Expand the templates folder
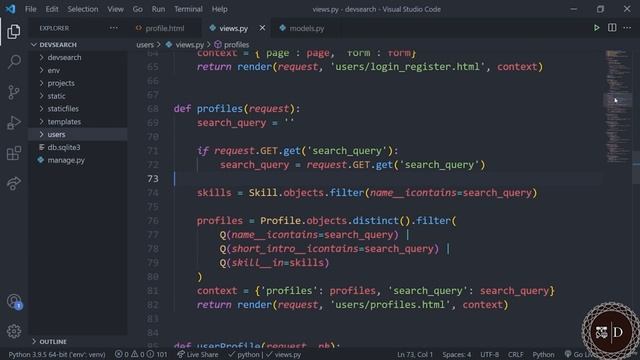Image resolution: width=640 pixels, height=360 pixels. (64, 122)
